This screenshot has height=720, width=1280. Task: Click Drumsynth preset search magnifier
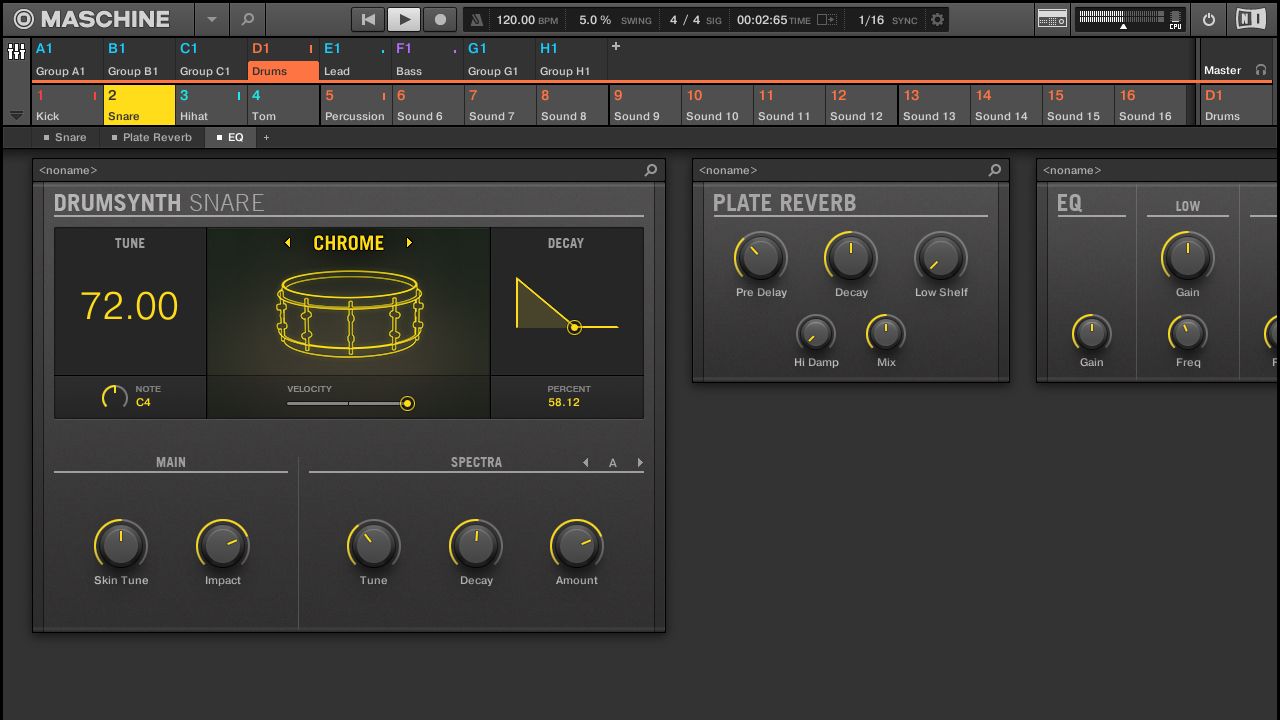(x=651, y=170)
